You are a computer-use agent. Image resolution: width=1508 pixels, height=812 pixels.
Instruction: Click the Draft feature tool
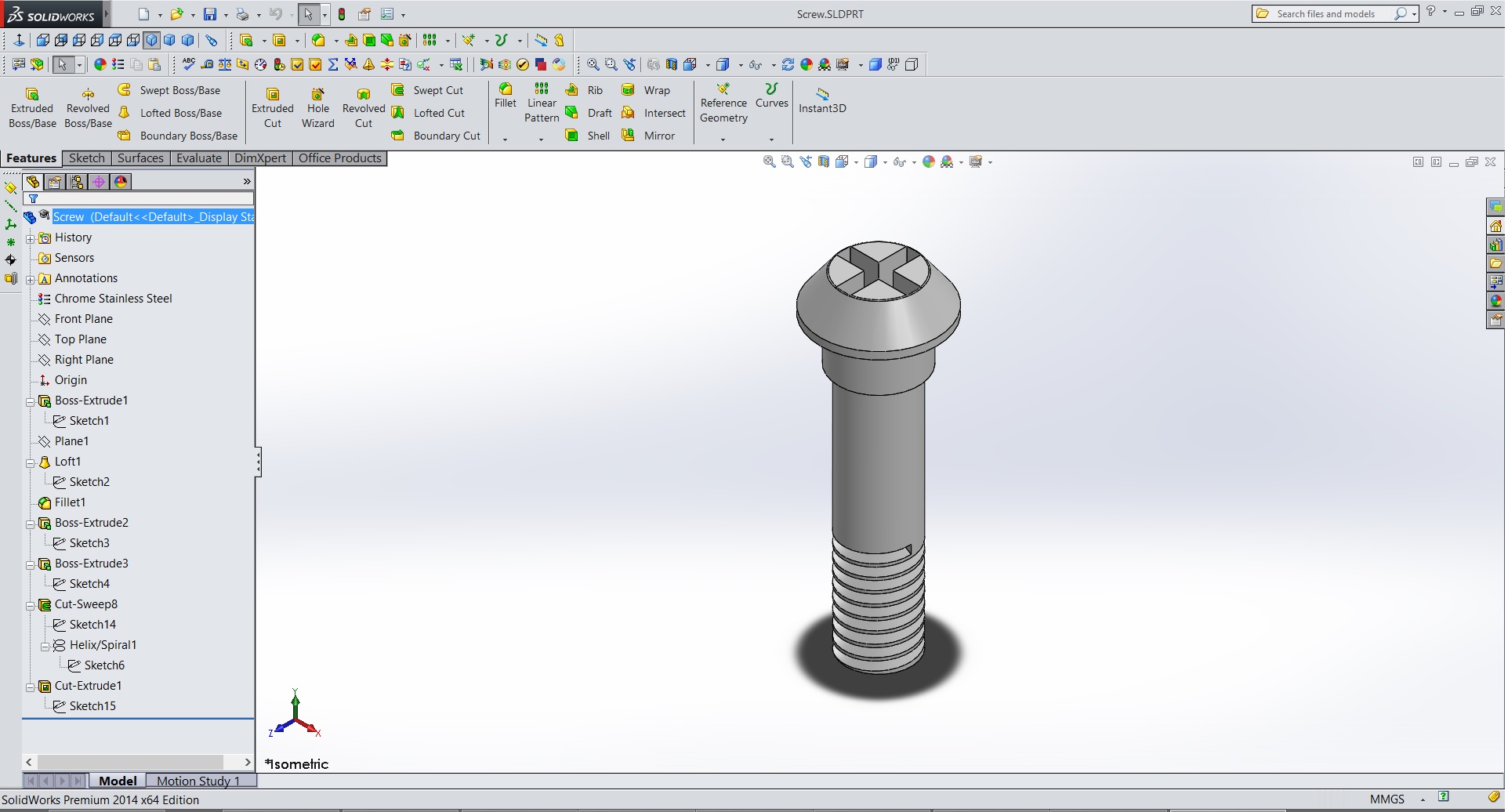(589, 113)
